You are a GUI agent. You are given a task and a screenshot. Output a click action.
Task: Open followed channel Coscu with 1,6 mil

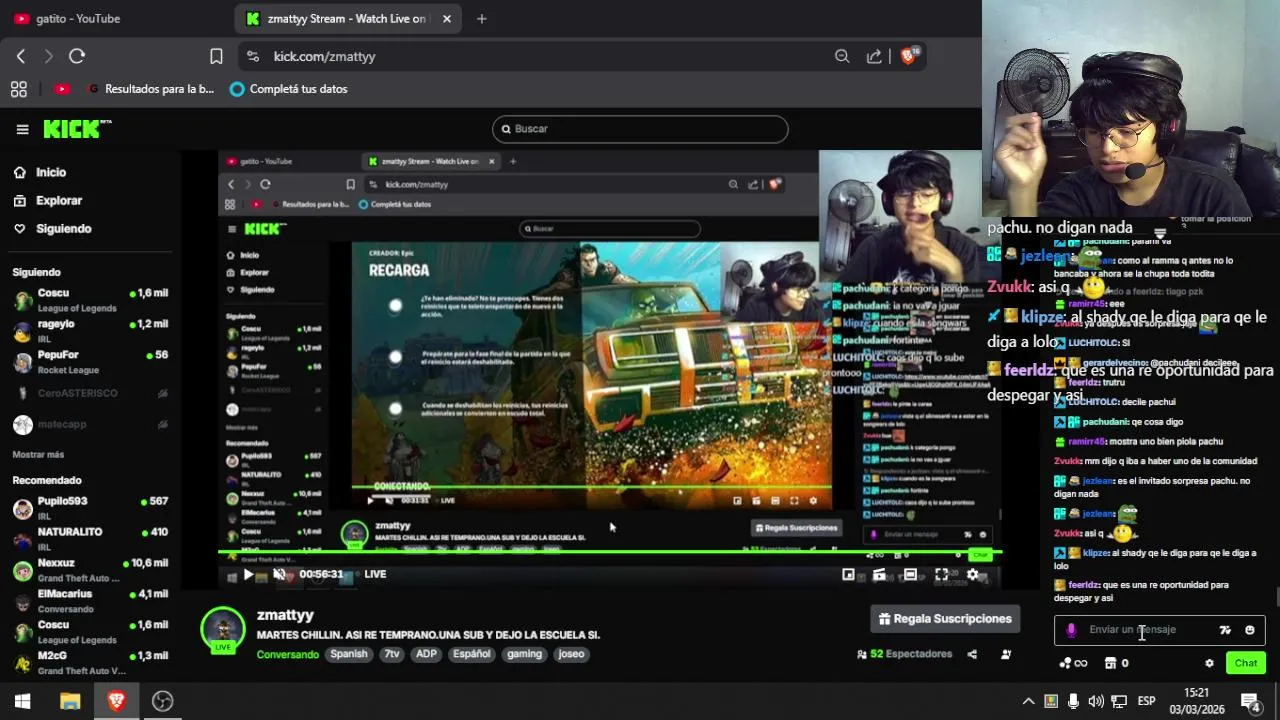(90, 300)
